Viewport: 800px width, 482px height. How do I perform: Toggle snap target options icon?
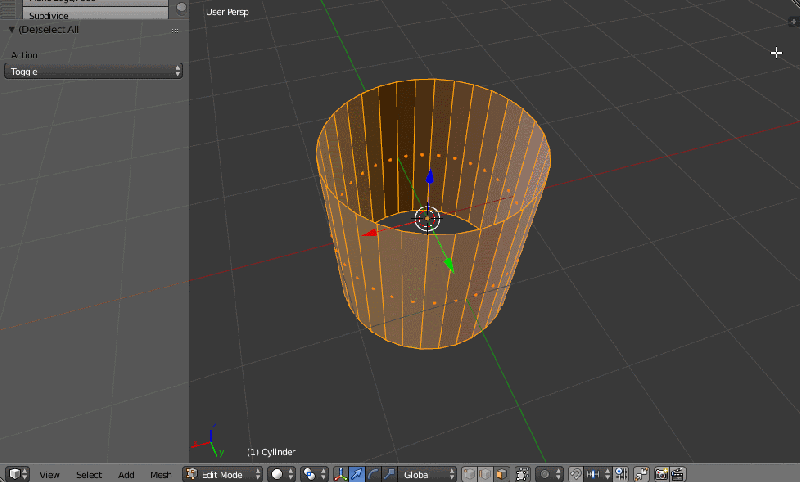(x=621, y=474)
